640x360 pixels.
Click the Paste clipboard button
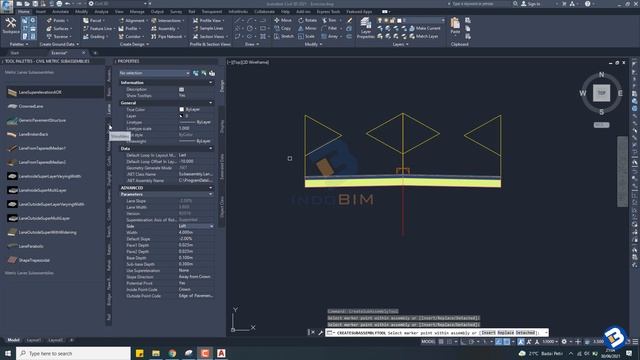455,26
